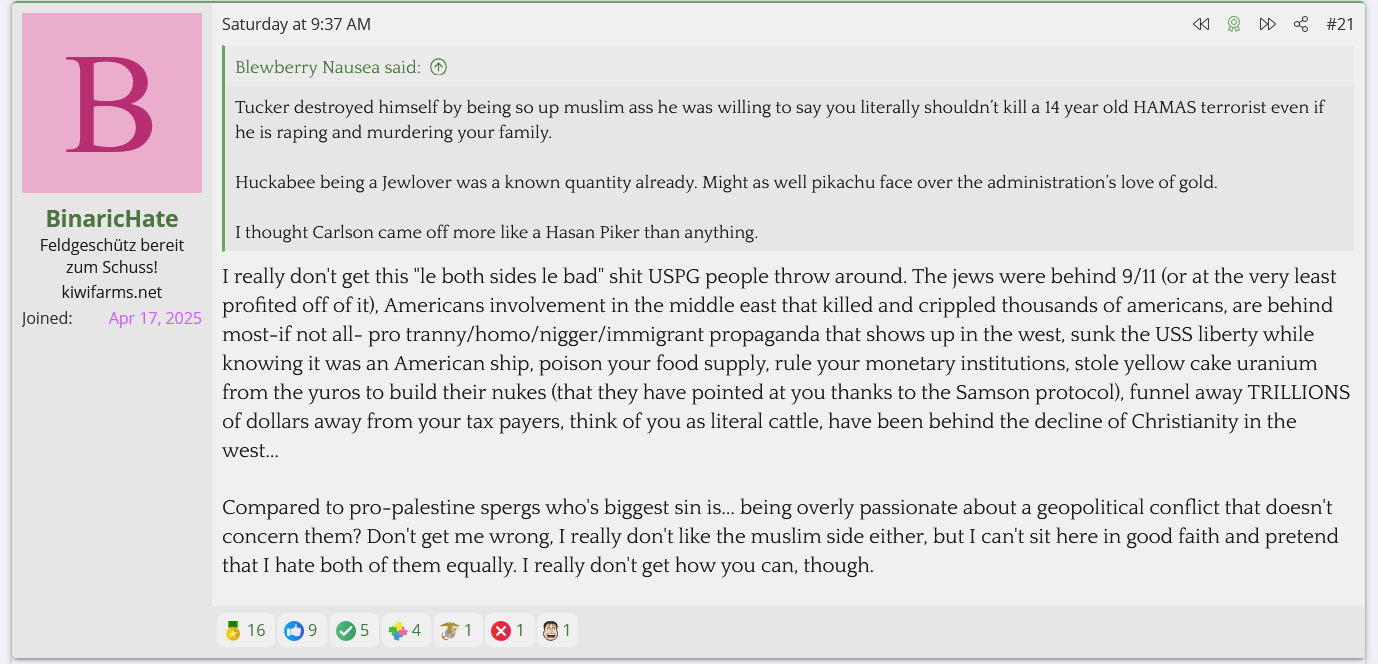Click the Apr 17, 2025 join date

point(155,318)
